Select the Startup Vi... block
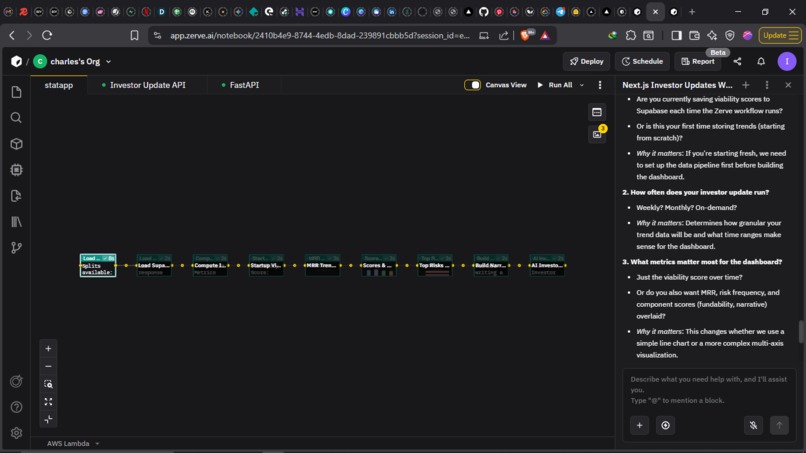The image size is (806, 453). [x=266, y=265]
